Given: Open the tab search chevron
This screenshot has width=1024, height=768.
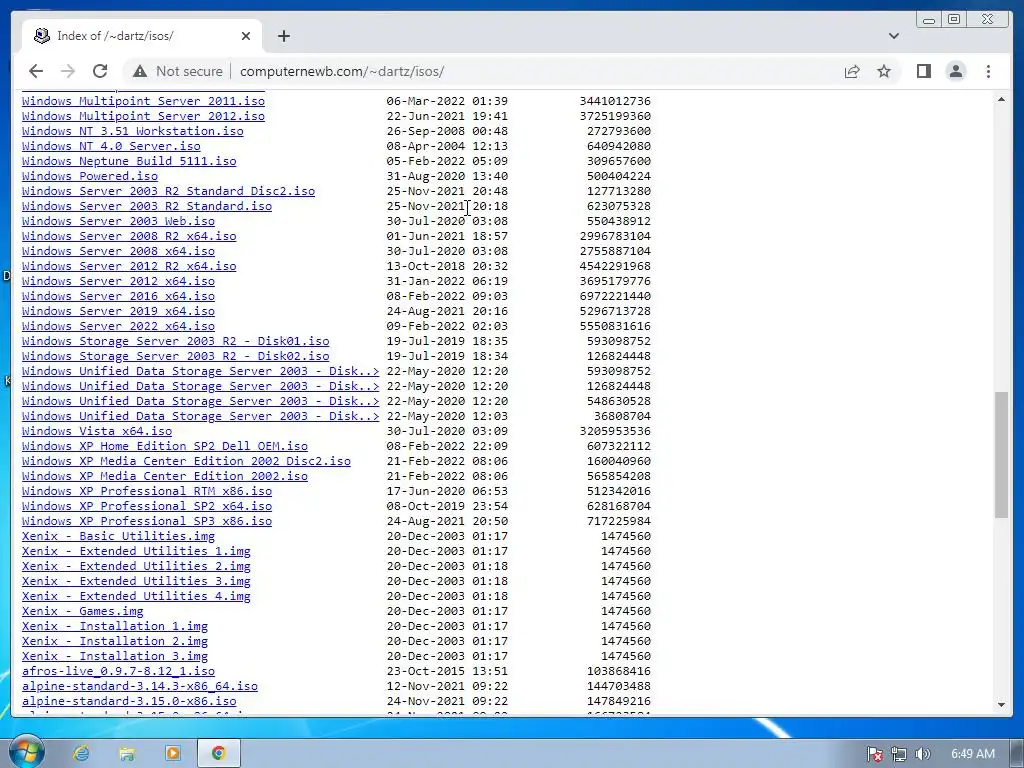Looking at the screenshot, I should pyautogui.click(x=893, y=36).
